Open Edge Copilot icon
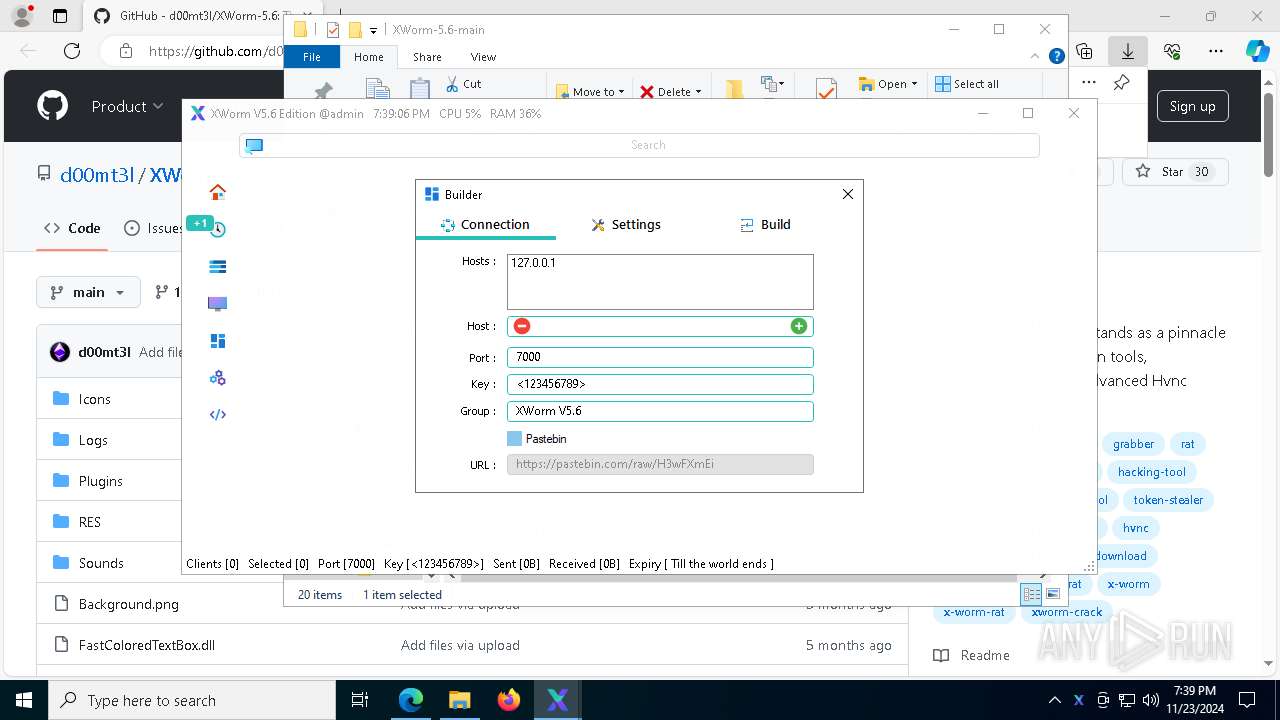1280x720 pixels. pos(1257,51)
